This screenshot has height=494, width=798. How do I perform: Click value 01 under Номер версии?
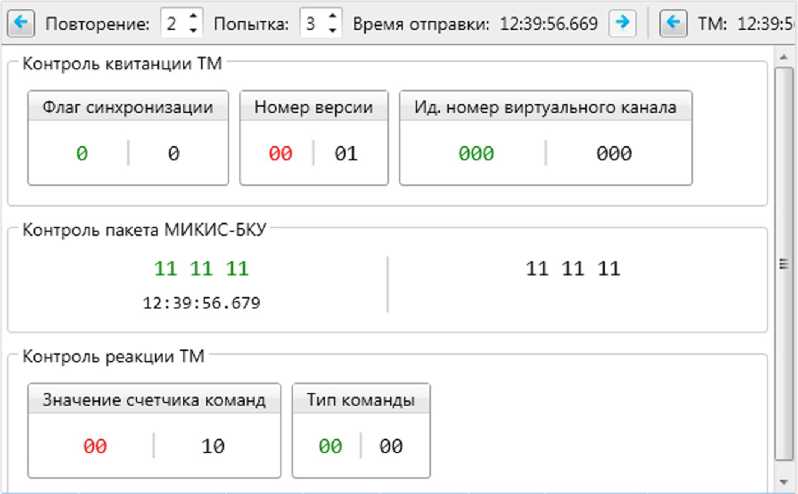coord(346,153)
